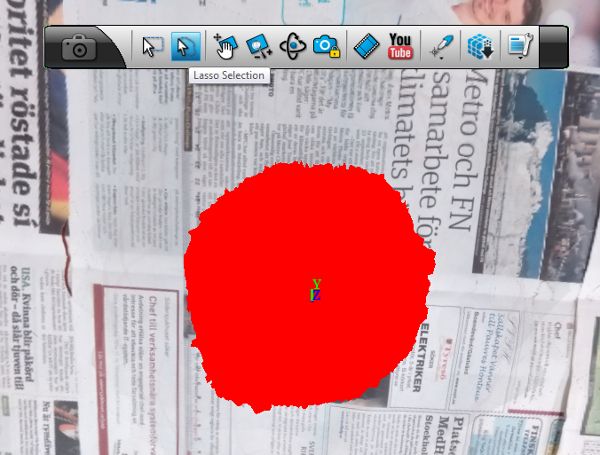Open the film strip video tool
Viewport: 600px width, 455px height.
click(367, 47)
